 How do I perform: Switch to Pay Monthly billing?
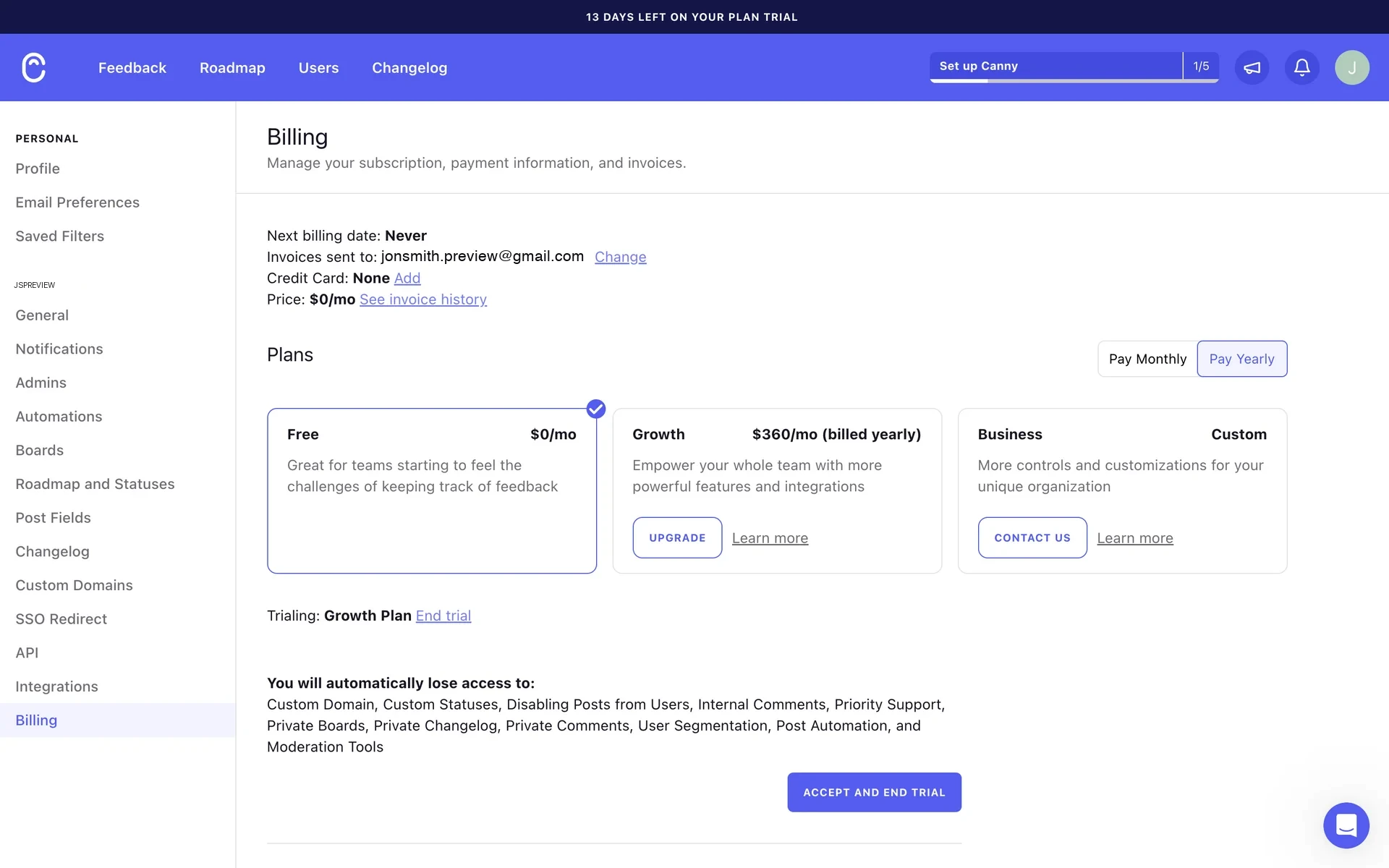(x=1147, y=359)
